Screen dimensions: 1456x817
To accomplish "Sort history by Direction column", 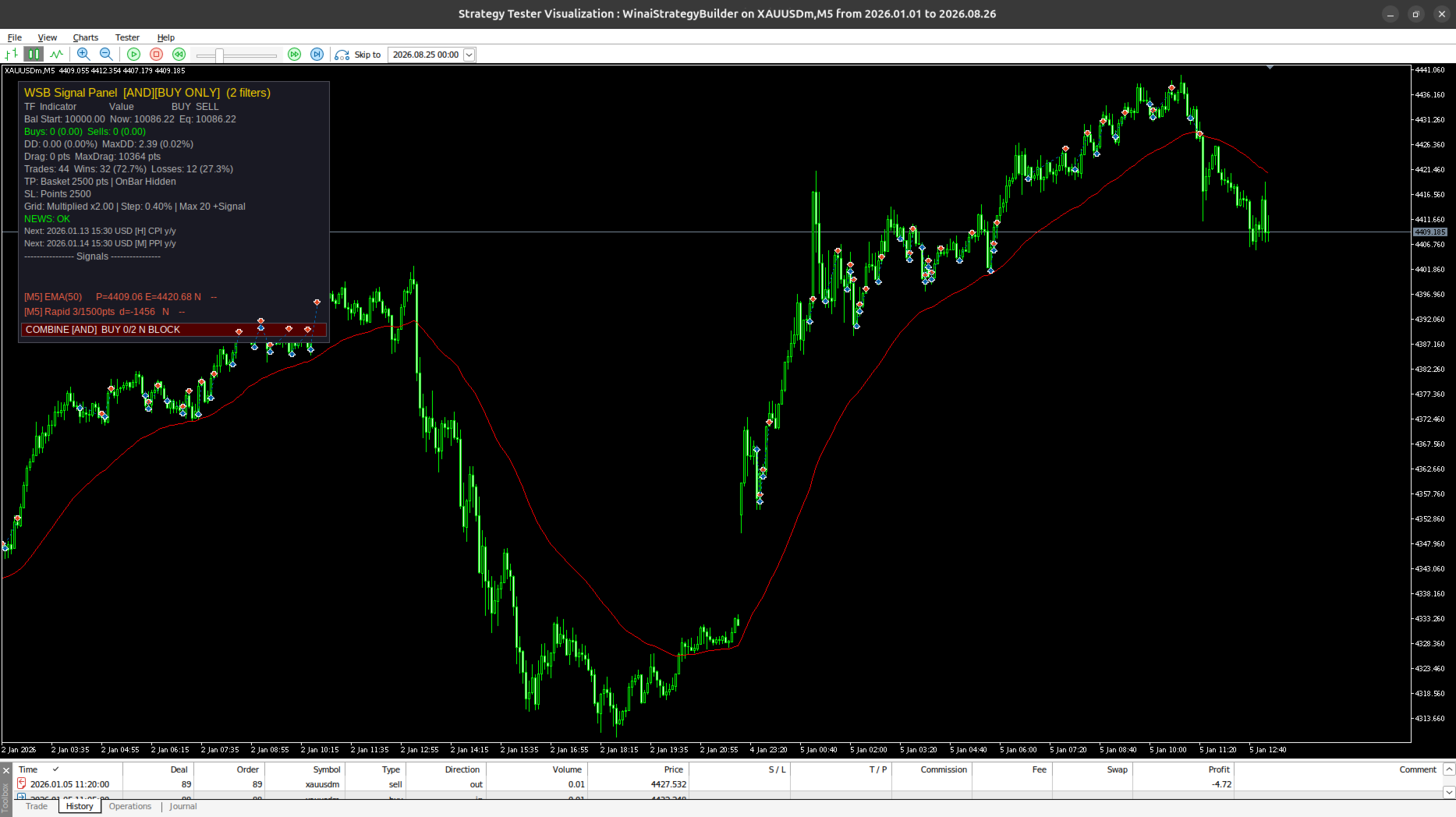I will (446, 769).
